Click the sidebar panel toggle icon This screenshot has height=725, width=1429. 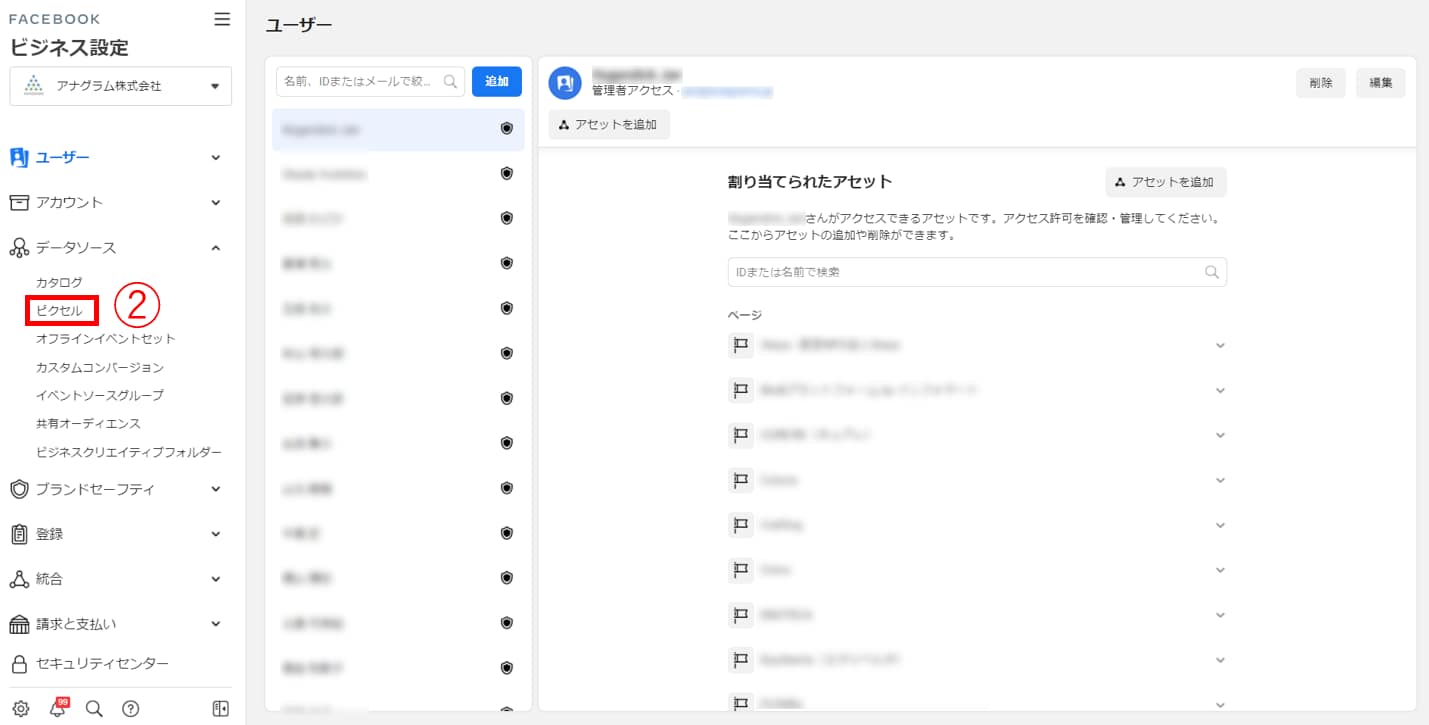[x=221, y=709]
